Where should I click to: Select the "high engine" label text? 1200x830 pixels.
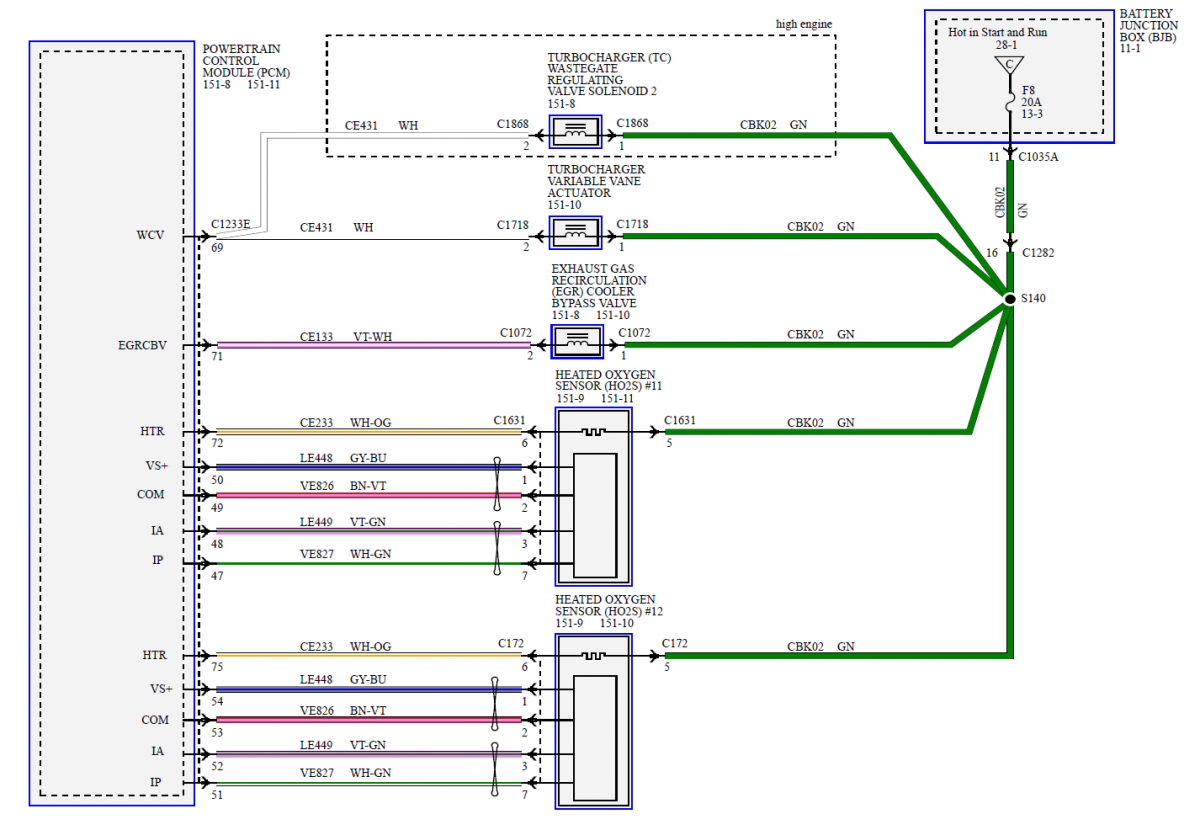[x=803, y=23]
